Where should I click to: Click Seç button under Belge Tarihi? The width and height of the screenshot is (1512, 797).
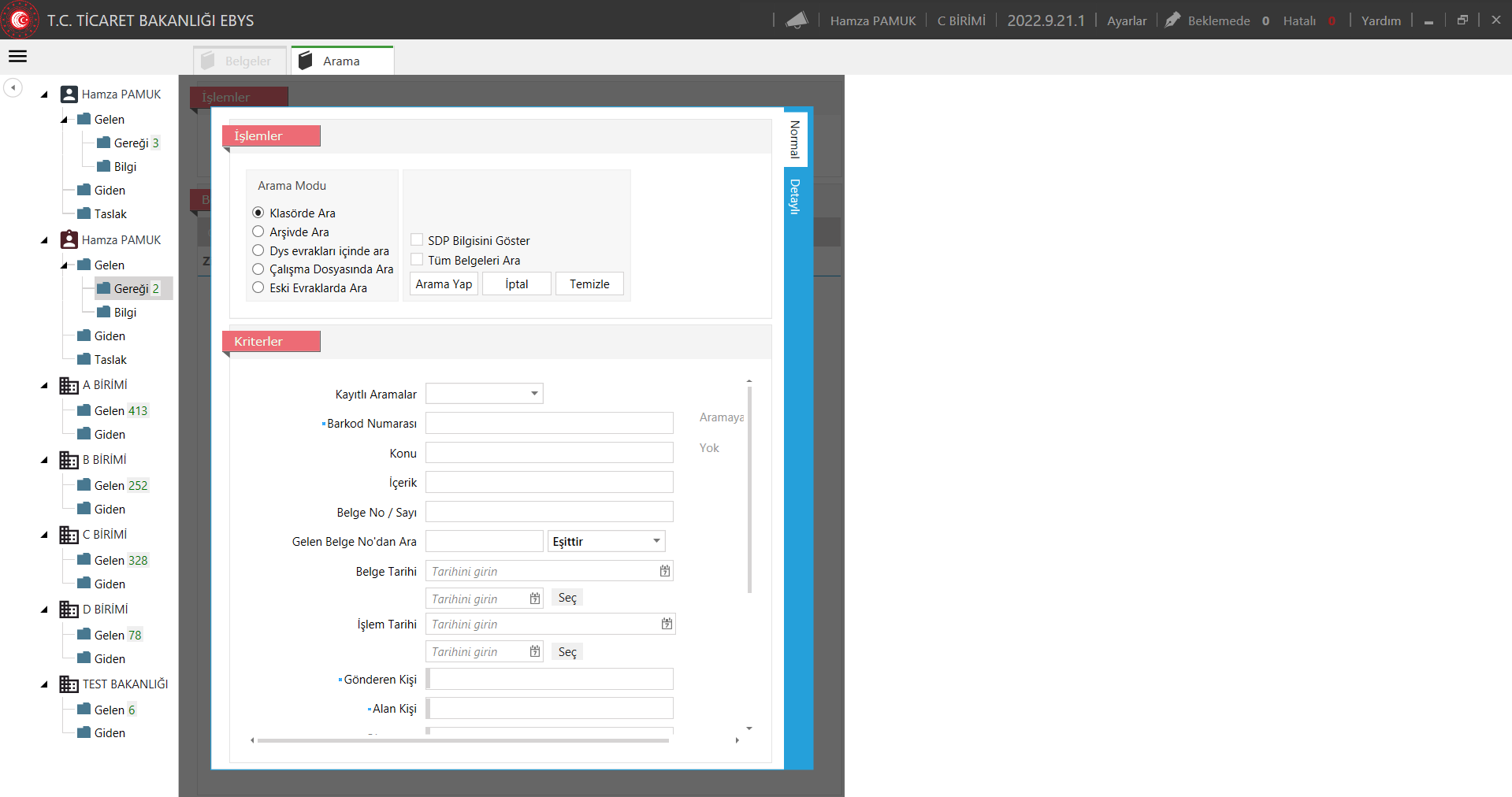point(567,598)
